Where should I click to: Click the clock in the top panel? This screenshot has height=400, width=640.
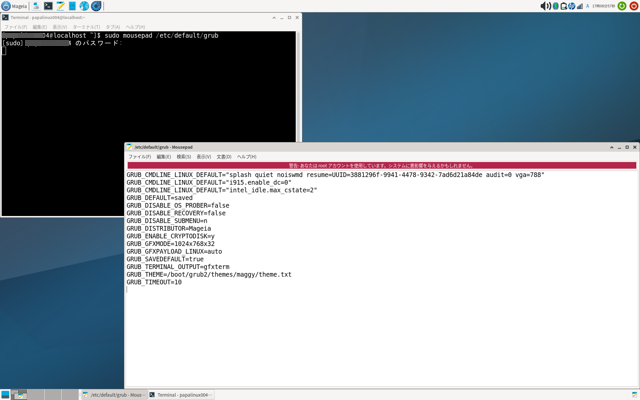coord(604,6)
